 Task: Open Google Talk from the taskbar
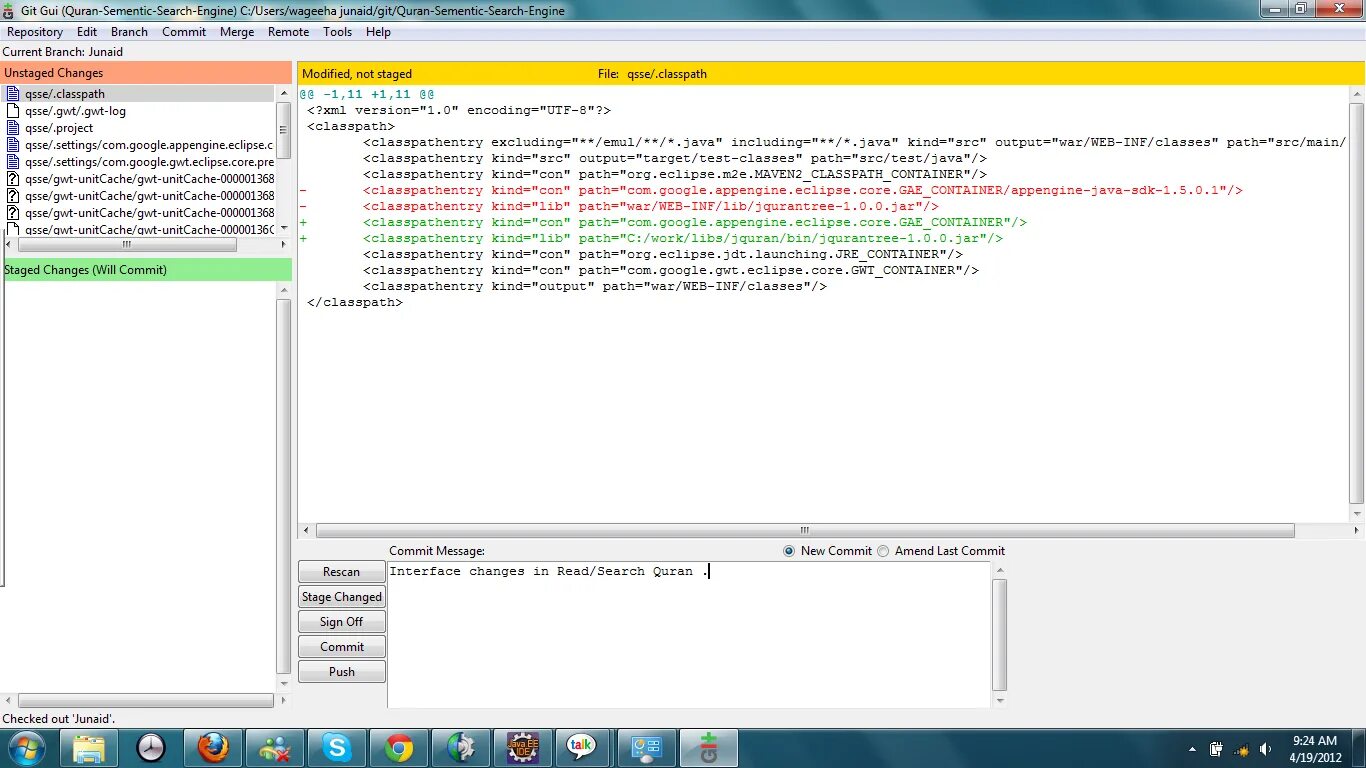click(581, 748)
